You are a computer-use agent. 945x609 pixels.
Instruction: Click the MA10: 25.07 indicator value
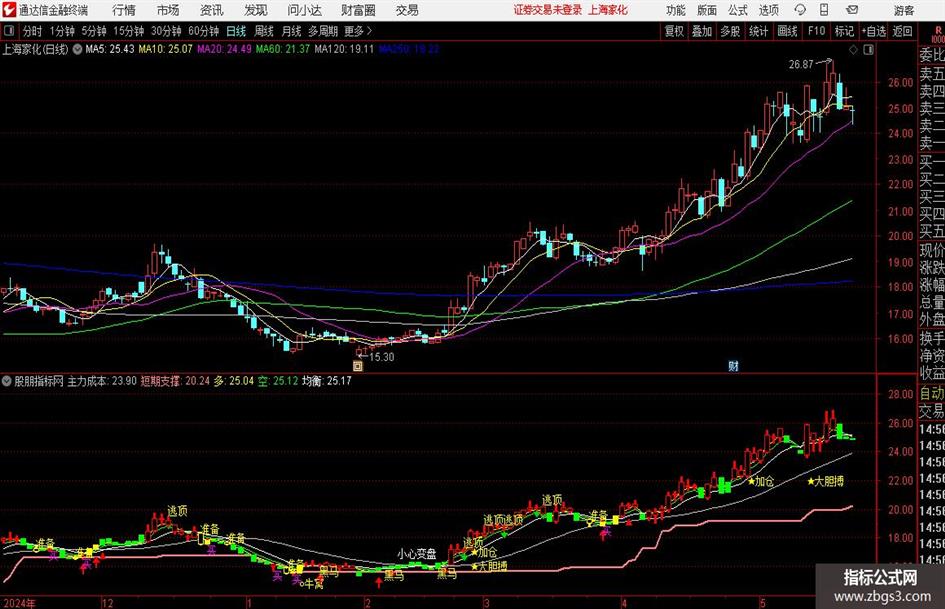click(166, 49)
